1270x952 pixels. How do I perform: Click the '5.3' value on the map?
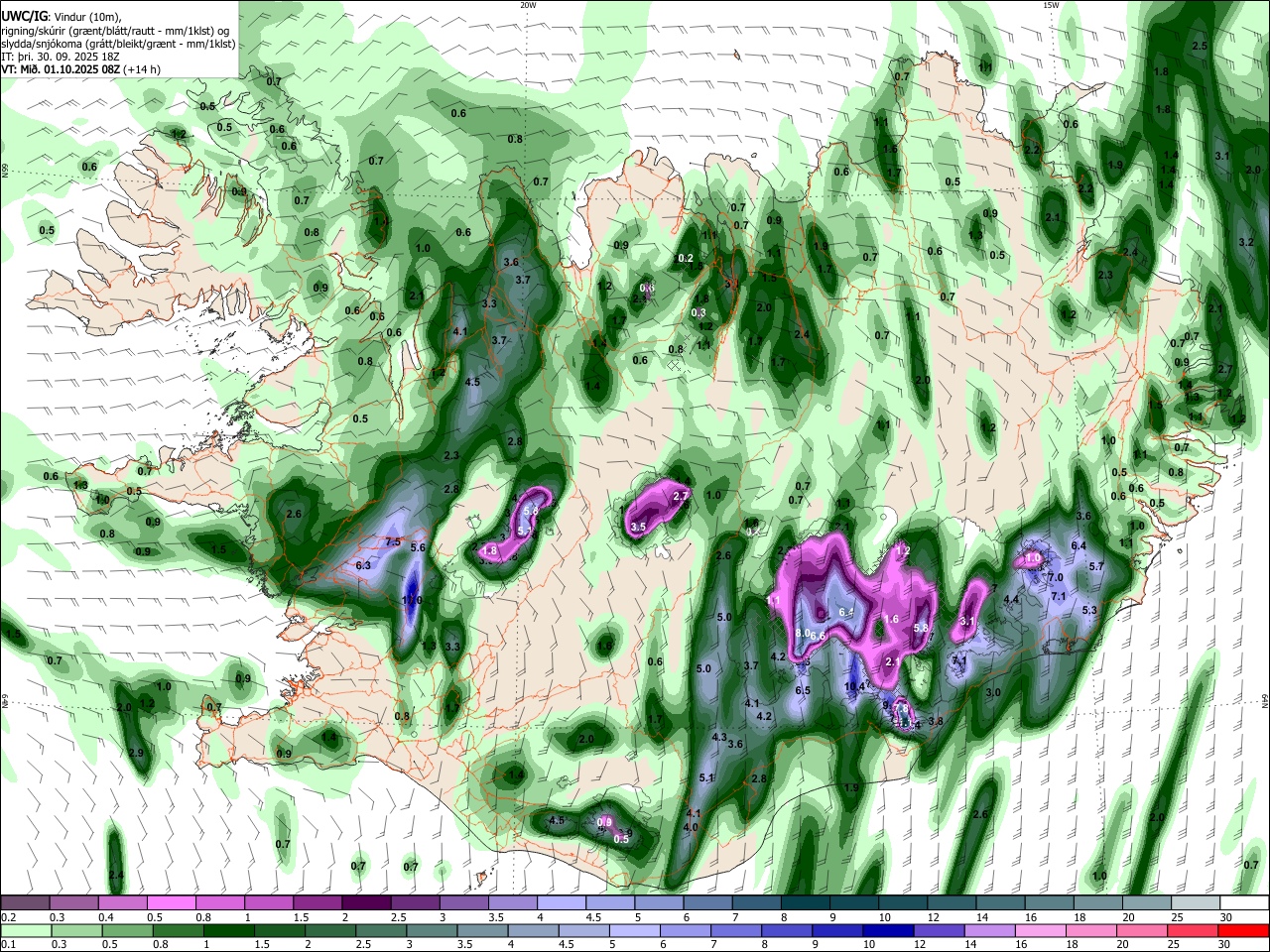click(x=1089, y=610)
